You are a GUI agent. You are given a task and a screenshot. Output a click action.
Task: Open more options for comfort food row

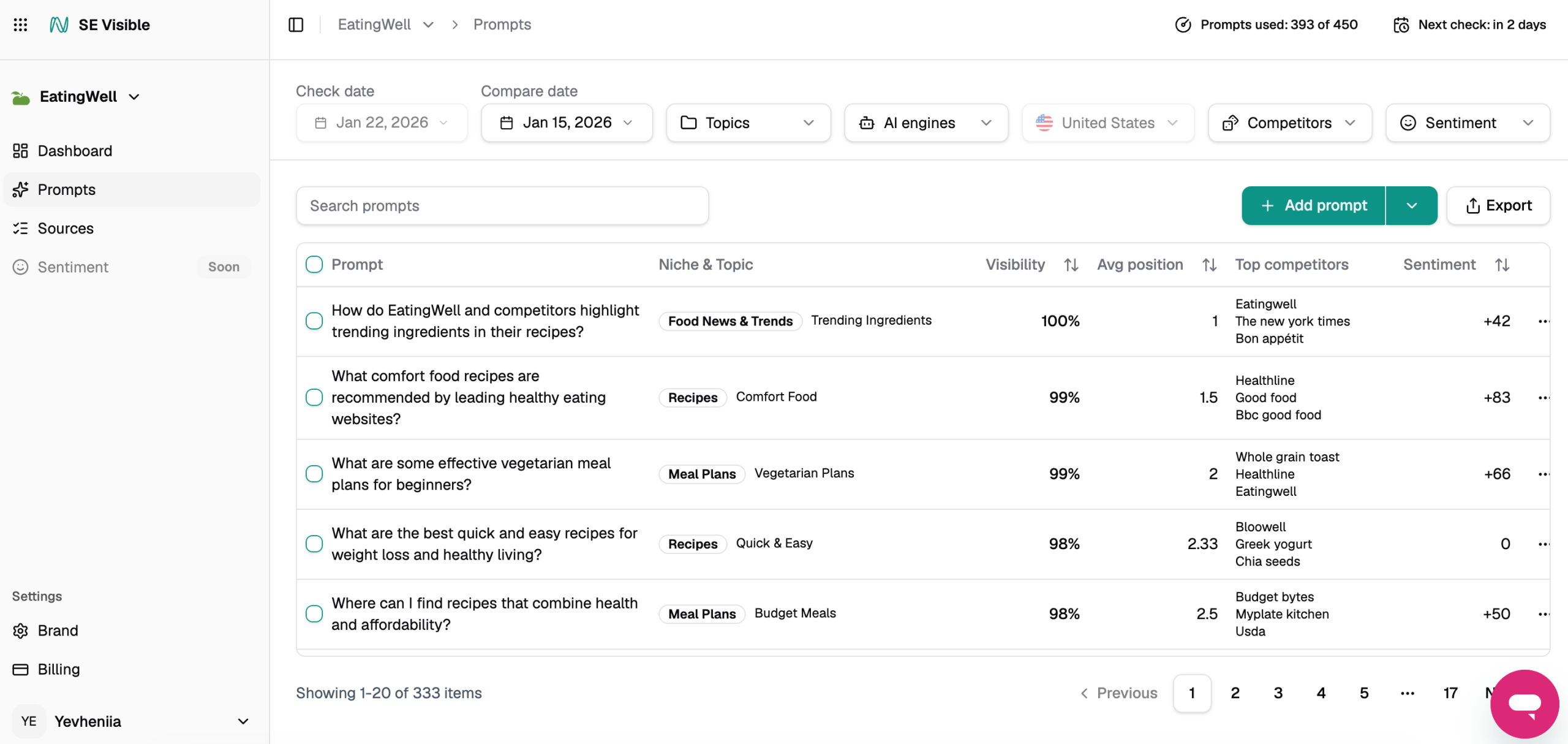tap(1543, 398)
